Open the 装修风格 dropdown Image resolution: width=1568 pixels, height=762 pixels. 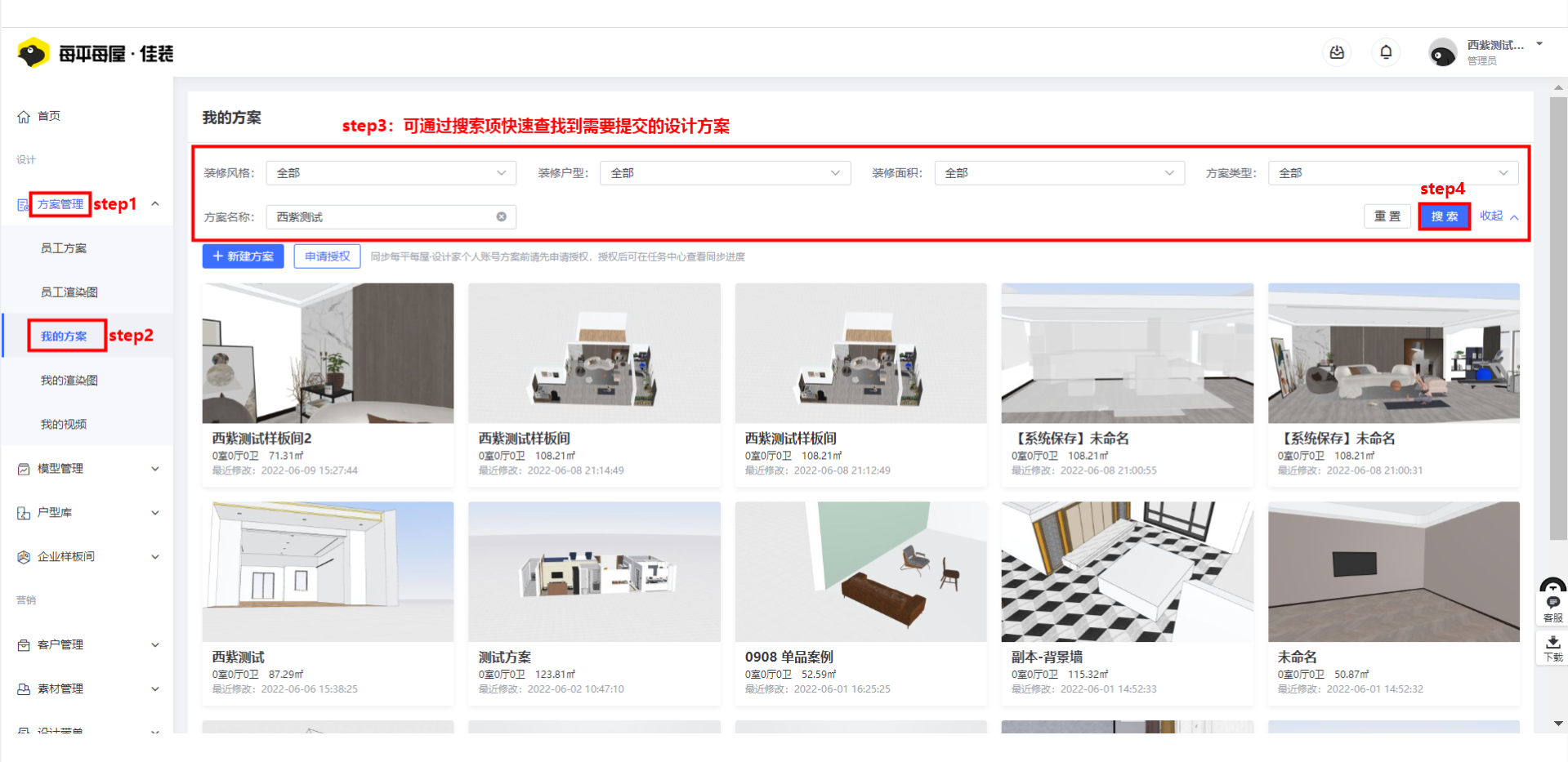pos(391,173)
